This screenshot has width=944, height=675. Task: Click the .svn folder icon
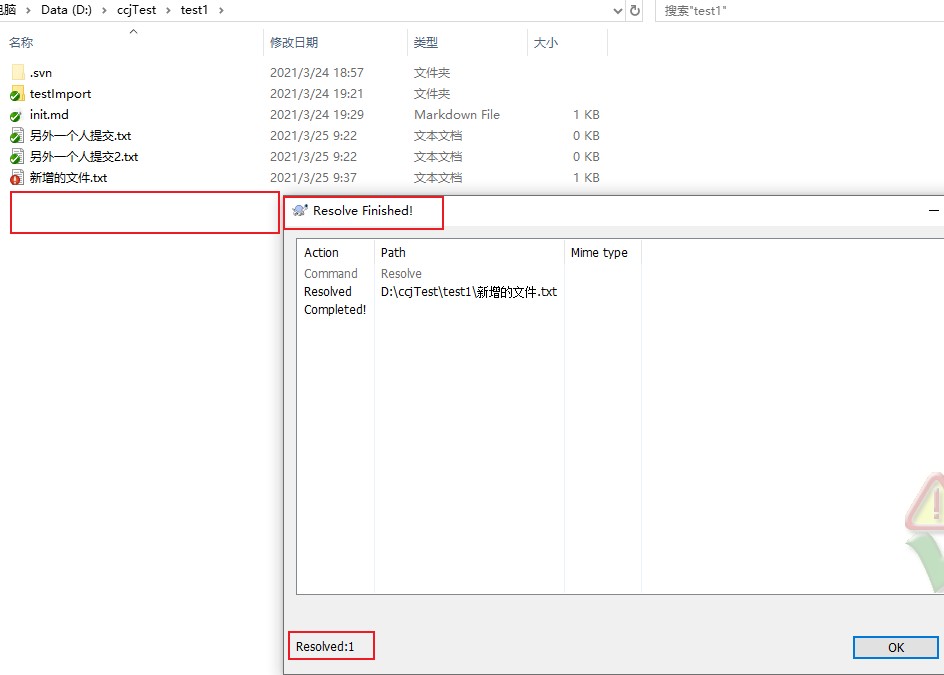click(x=17, y=73)
